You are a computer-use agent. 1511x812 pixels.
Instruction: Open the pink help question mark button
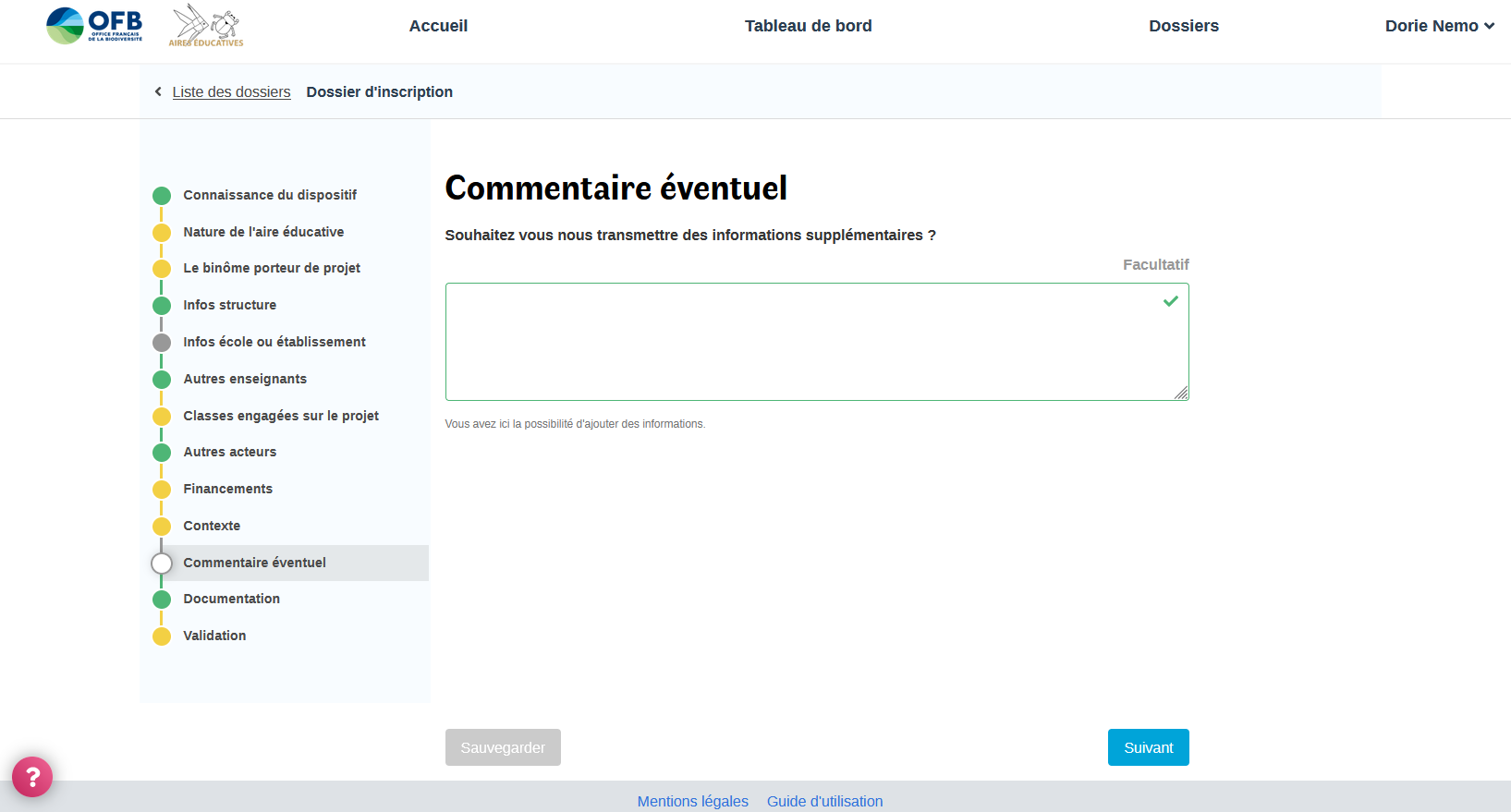[x=32, y=777]
